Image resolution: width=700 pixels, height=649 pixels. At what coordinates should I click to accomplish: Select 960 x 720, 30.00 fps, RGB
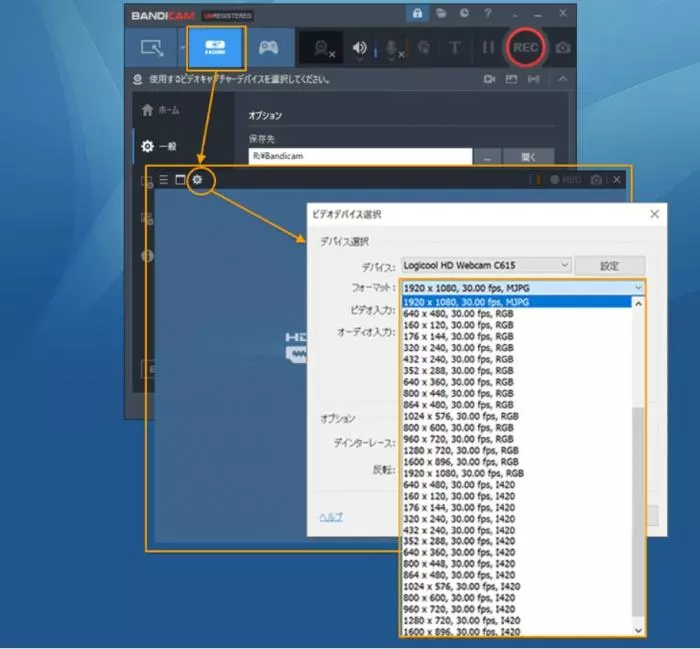[x=517, y=439]
